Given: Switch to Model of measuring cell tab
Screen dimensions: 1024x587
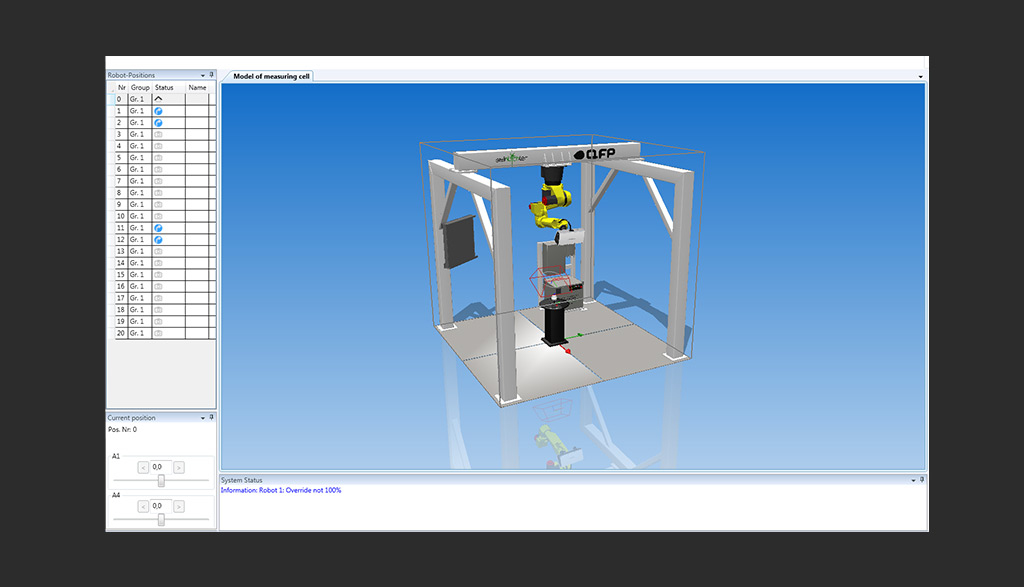Looking at the screenshot, I should [271, 76].
